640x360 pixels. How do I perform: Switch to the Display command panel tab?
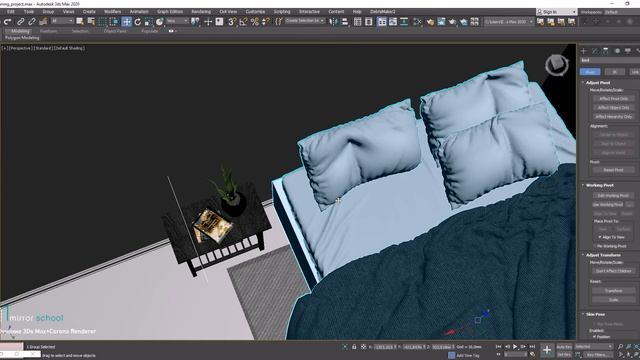(628, 51)
